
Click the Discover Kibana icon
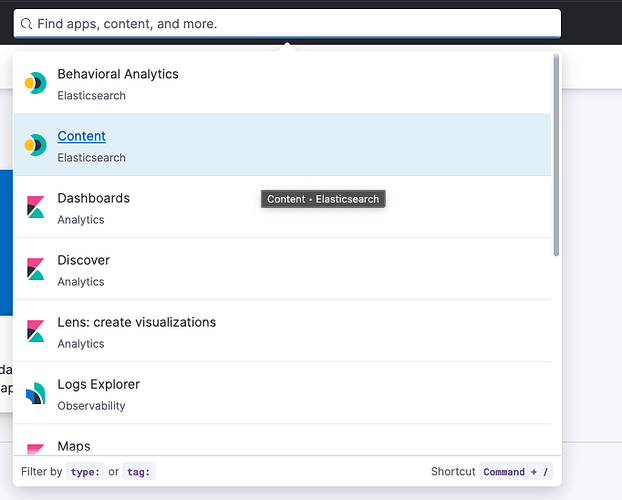36,270
